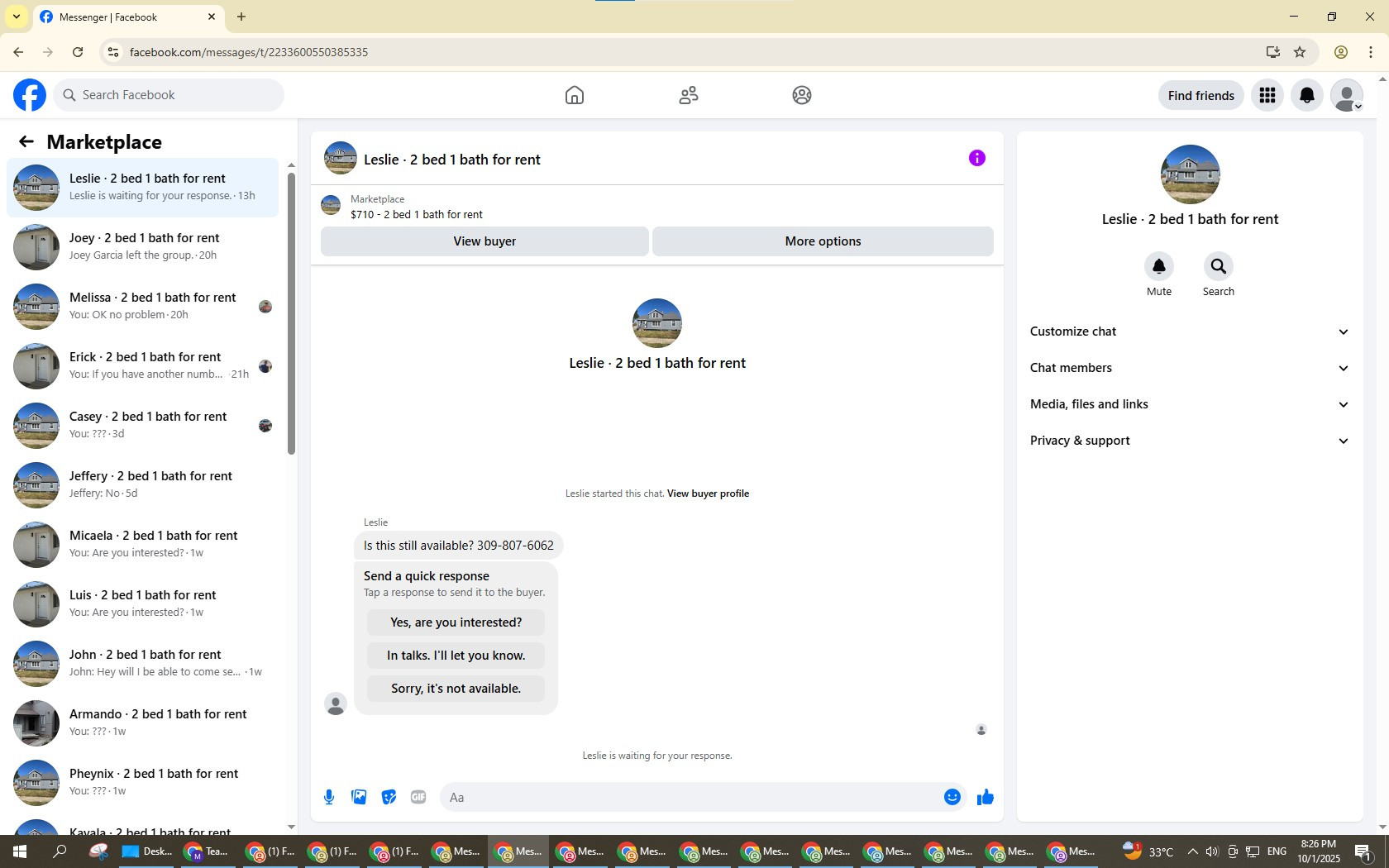Click the More options button

point(823,241)
